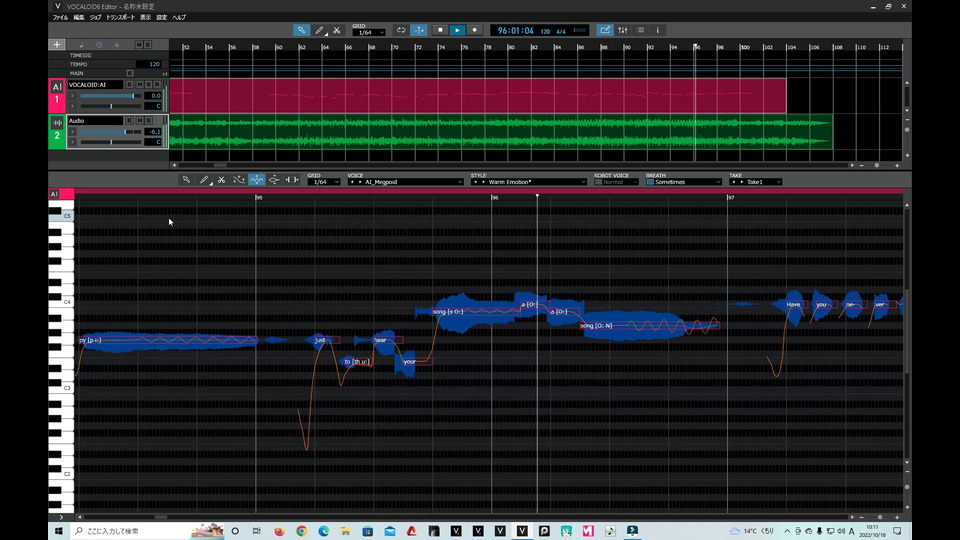960x540 pixels.
Task: Select the arrow tool in piano roll toolbar
Action: pyautogui.click(x=186, y=180)
